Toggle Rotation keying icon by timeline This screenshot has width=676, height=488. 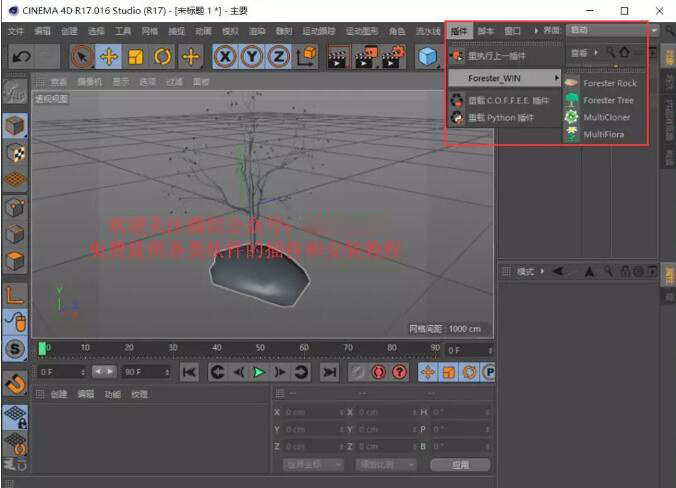pos(469,372)
